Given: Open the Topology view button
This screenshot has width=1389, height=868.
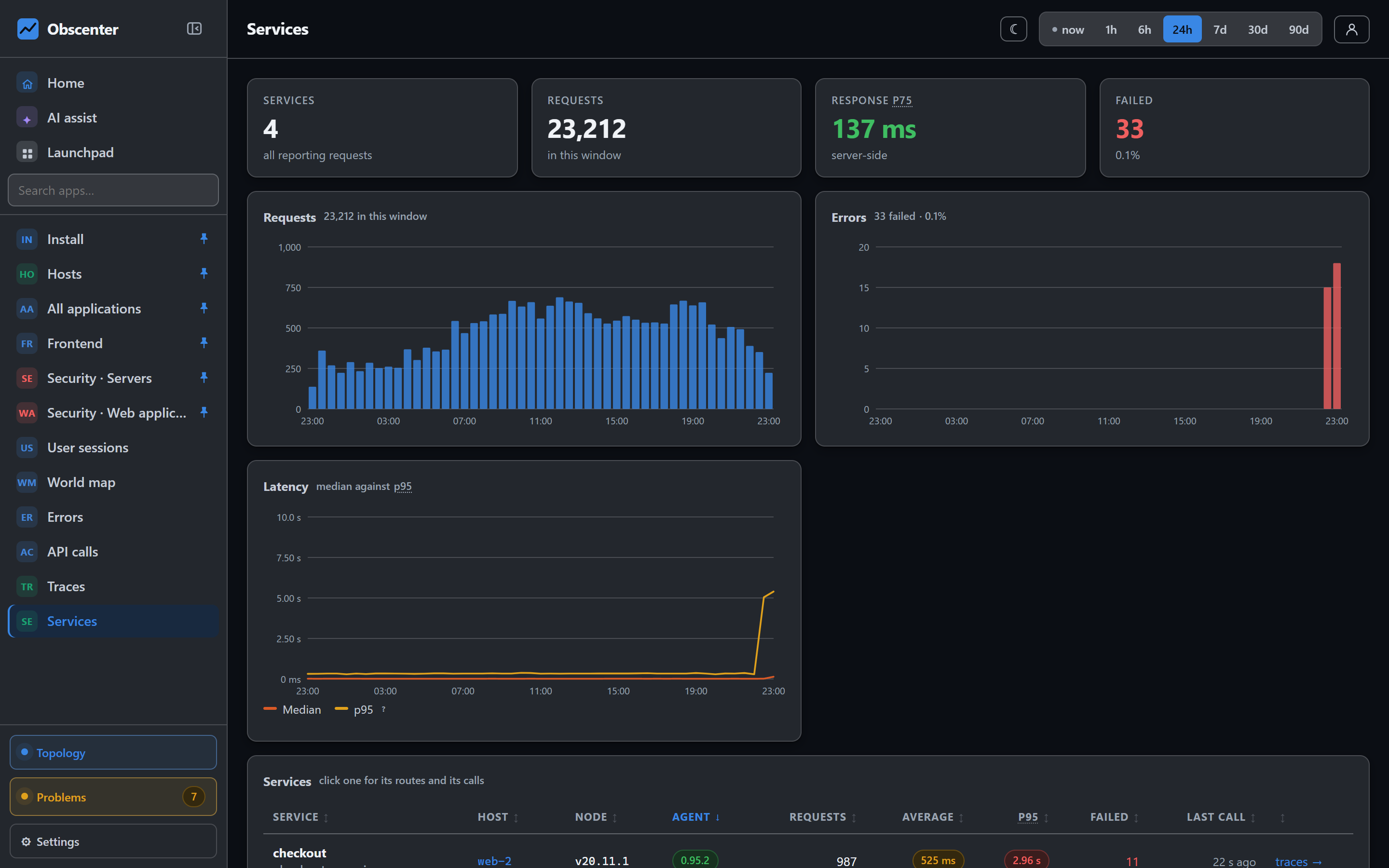Looking at the screenshot, I should [114, 753].
